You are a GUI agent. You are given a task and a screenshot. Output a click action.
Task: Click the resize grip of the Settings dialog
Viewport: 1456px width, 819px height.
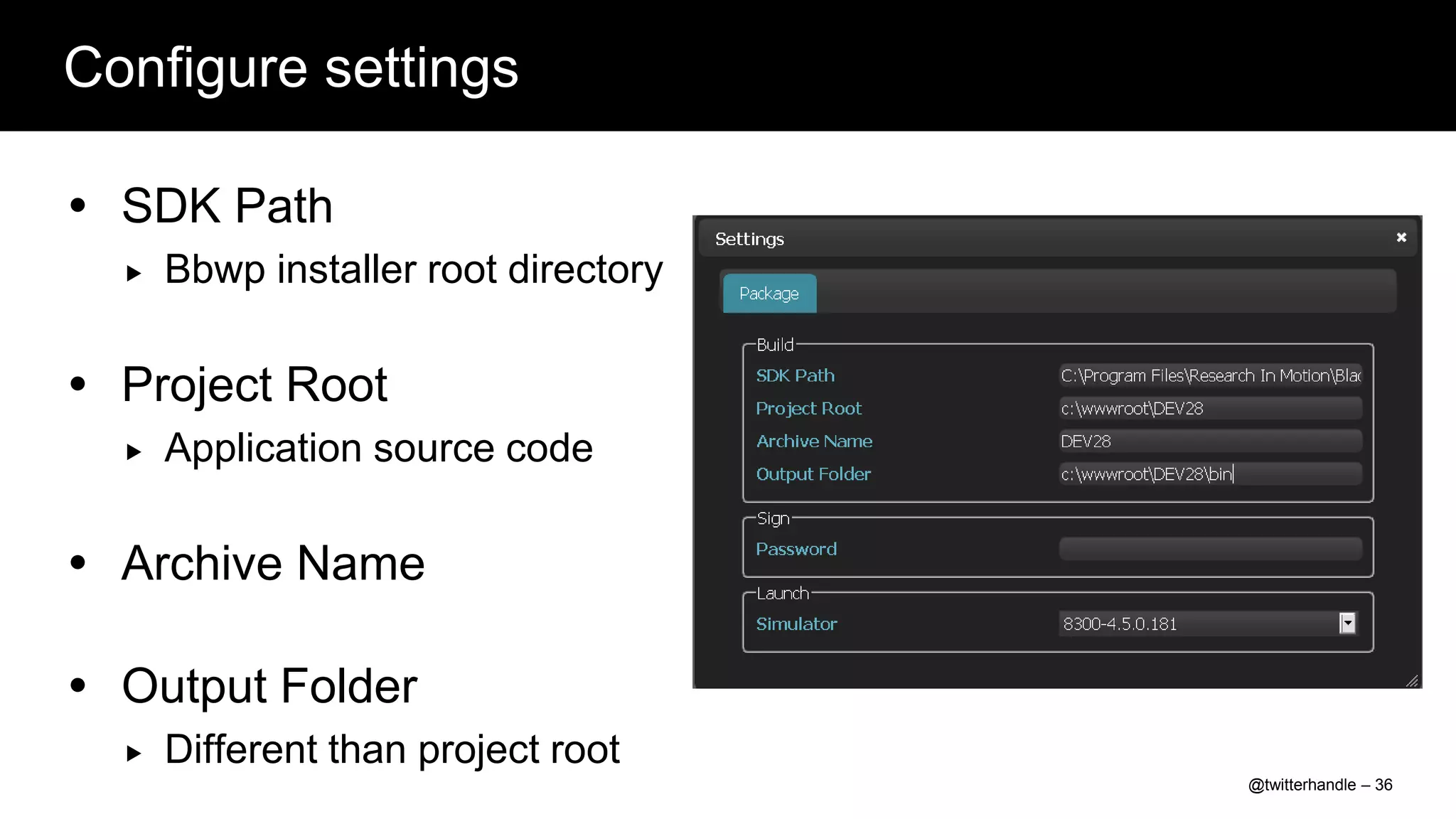click(1412, 681)
